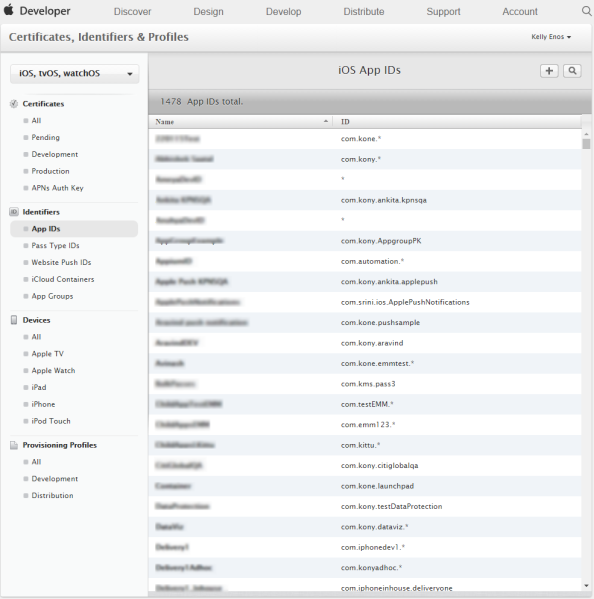The width and height of the screenshot is (594, 599).
Task: Select APNs Auth Key
Action: tap(57, 188)
